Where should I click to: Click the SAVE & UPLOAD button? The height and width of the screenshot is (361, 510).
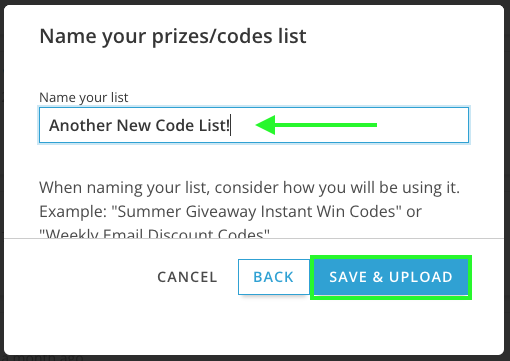click(x=391, y=277)
